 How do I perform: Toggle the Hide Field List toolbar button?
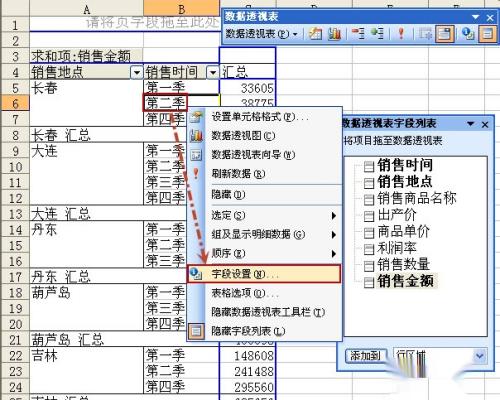click(x=487, y=34)
